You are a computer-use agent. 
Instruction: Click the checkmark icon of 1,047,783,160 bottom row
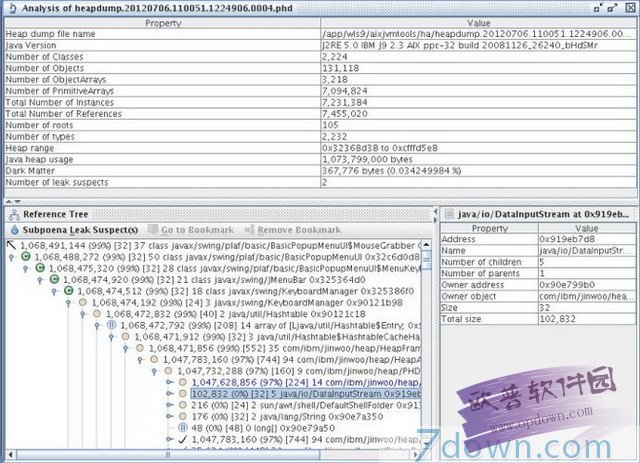[183, 440]
